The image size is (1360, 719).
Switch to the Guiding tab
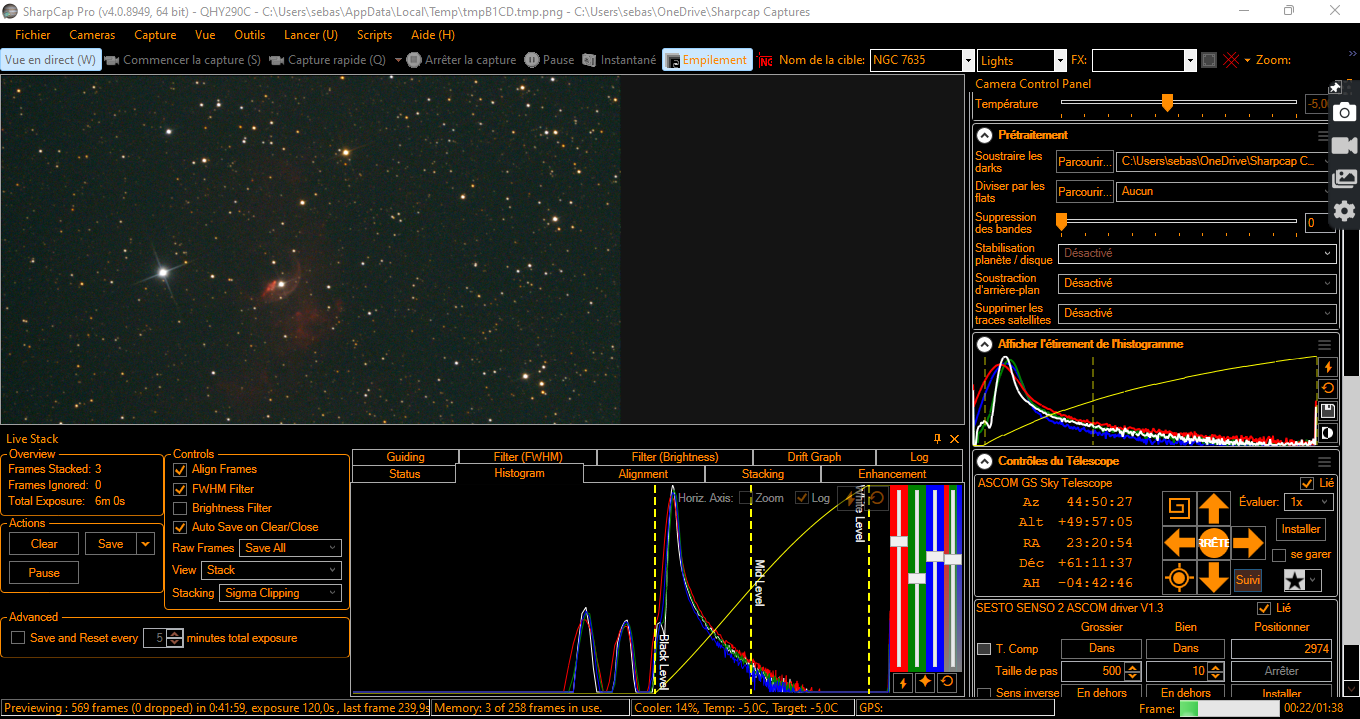click(405, 457)
